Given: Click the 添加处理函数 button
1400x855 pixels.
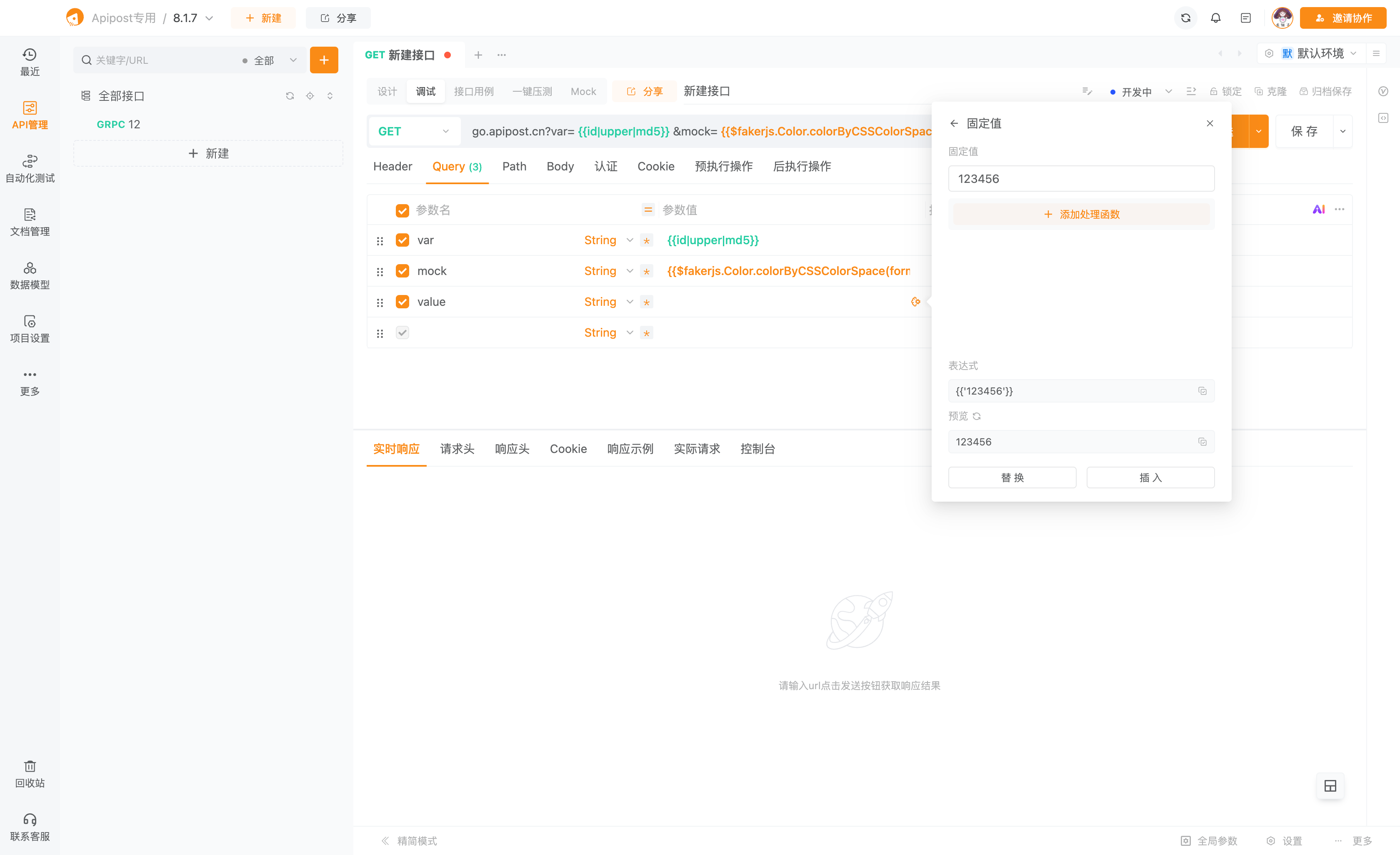Looking at the screenshot, I should point(1081,214).
